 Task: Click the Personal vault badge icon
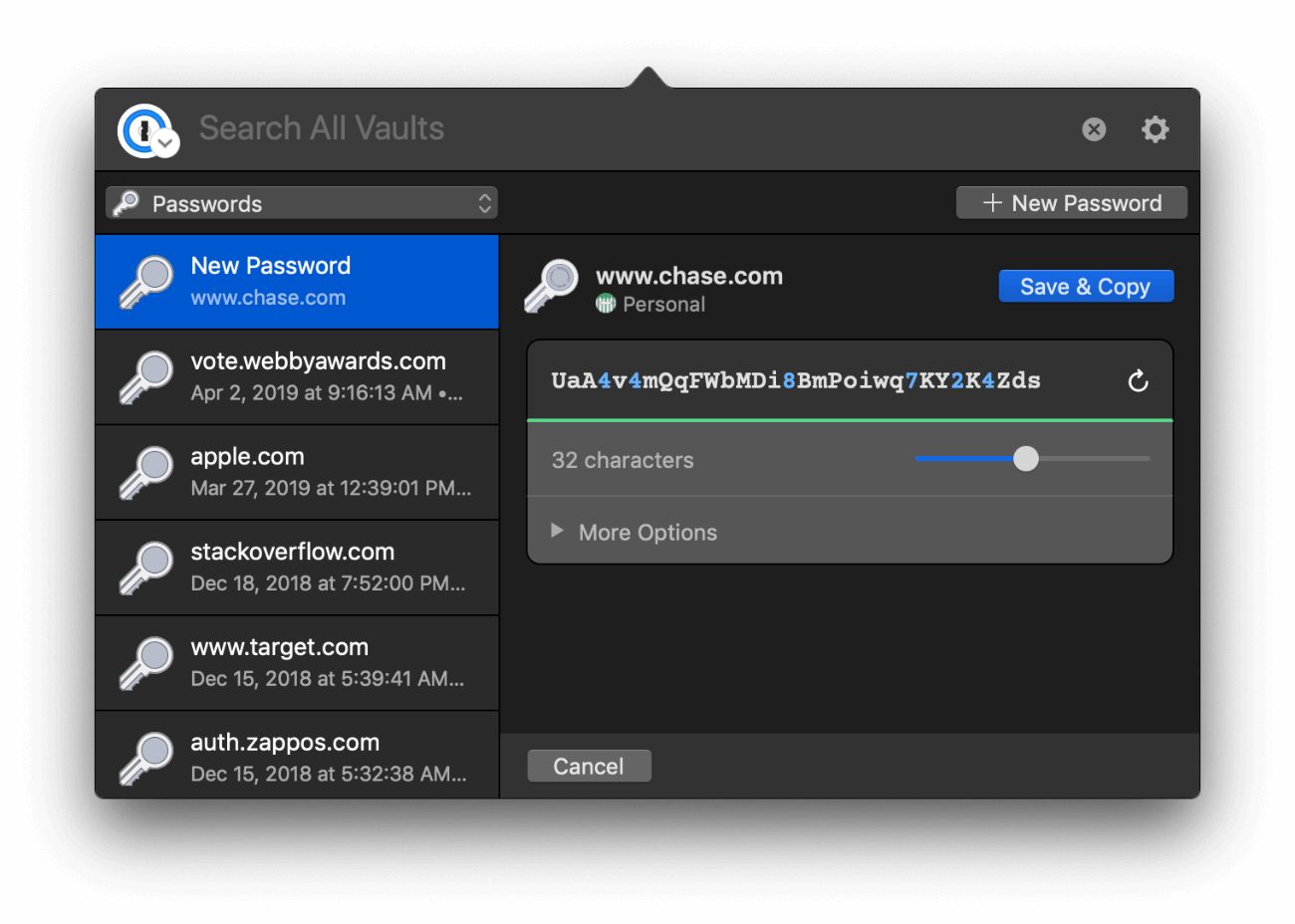pos(605,304)
